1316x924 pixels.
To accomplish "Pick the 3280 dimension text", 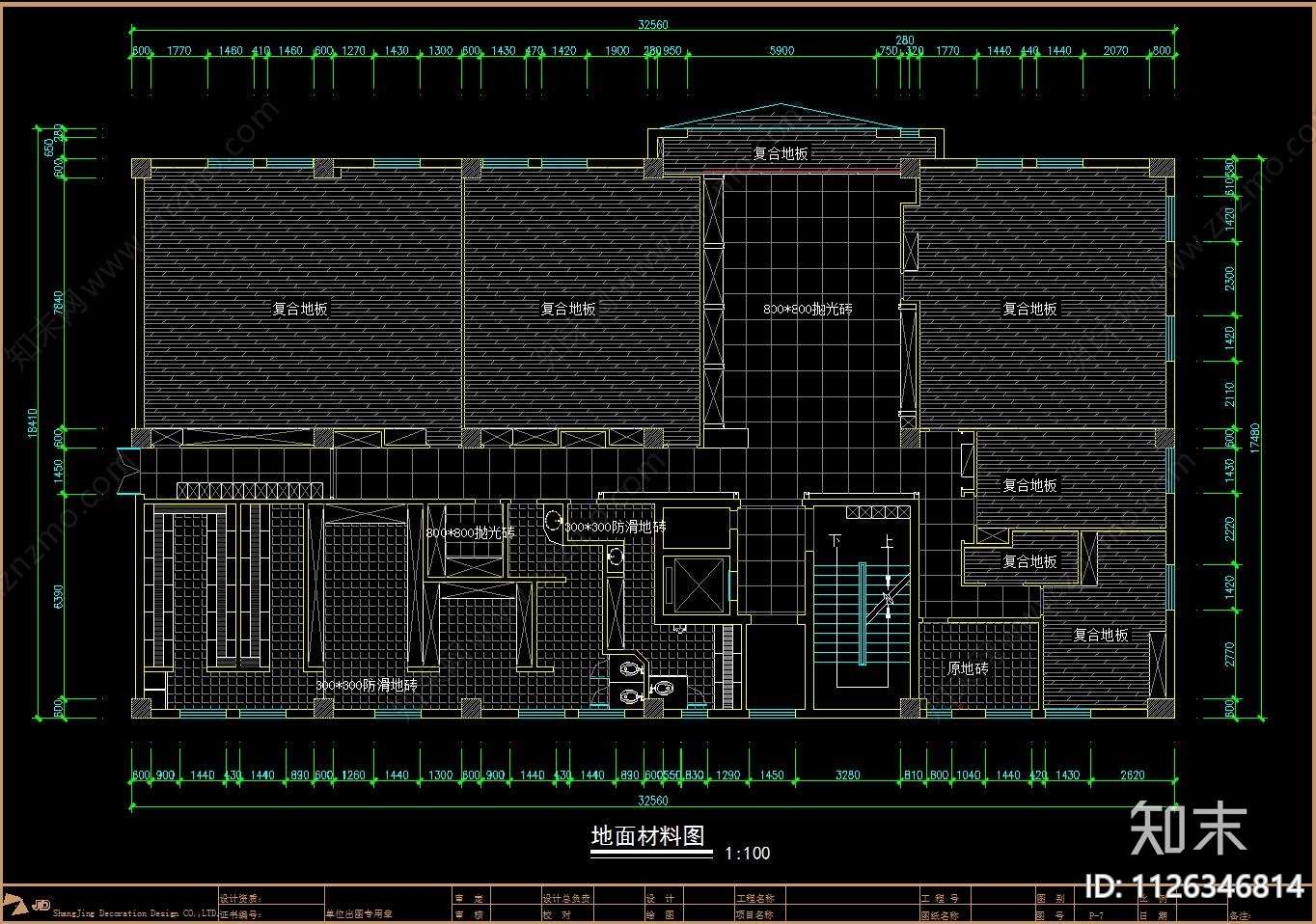I will coord(847,775).
